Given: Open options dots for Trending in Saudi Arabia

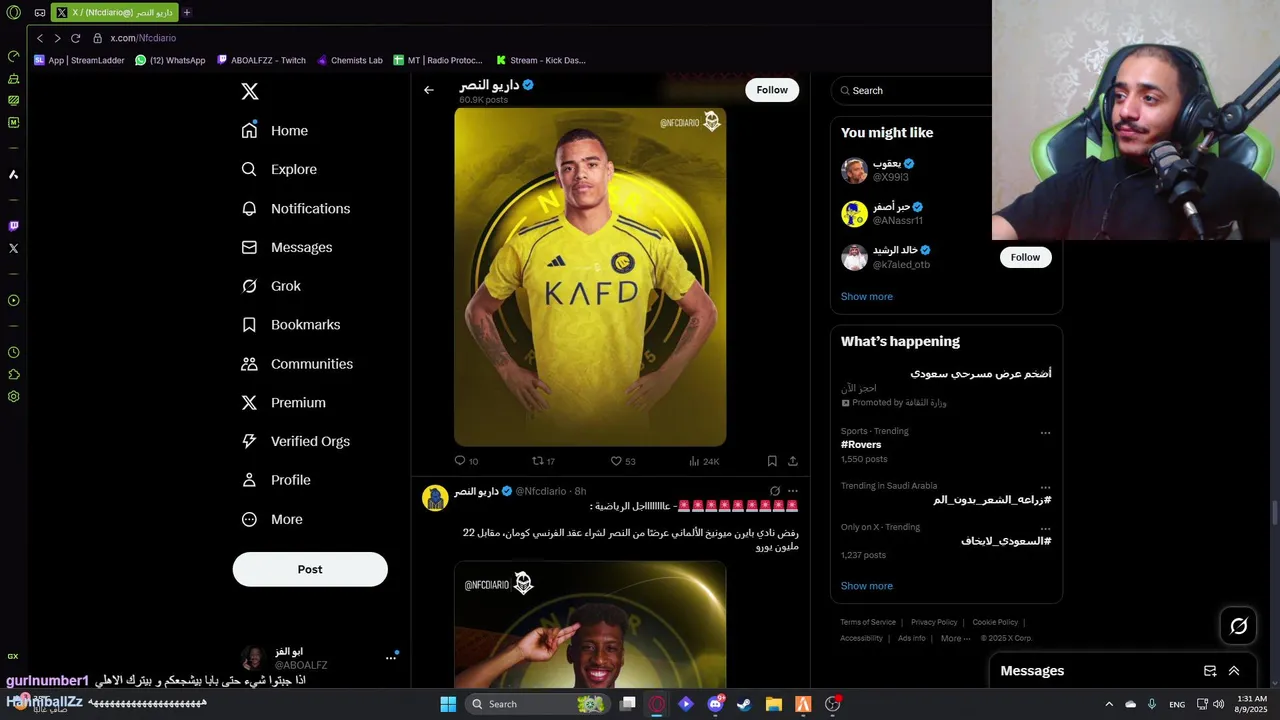Looking at the screenshot, I should tap(1045, 488).
